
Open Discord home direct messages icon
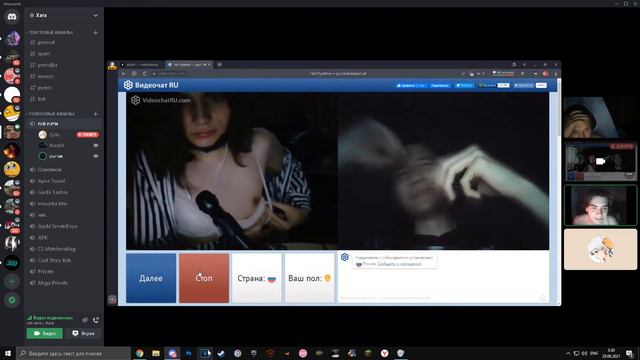click(x=12, y=17)
